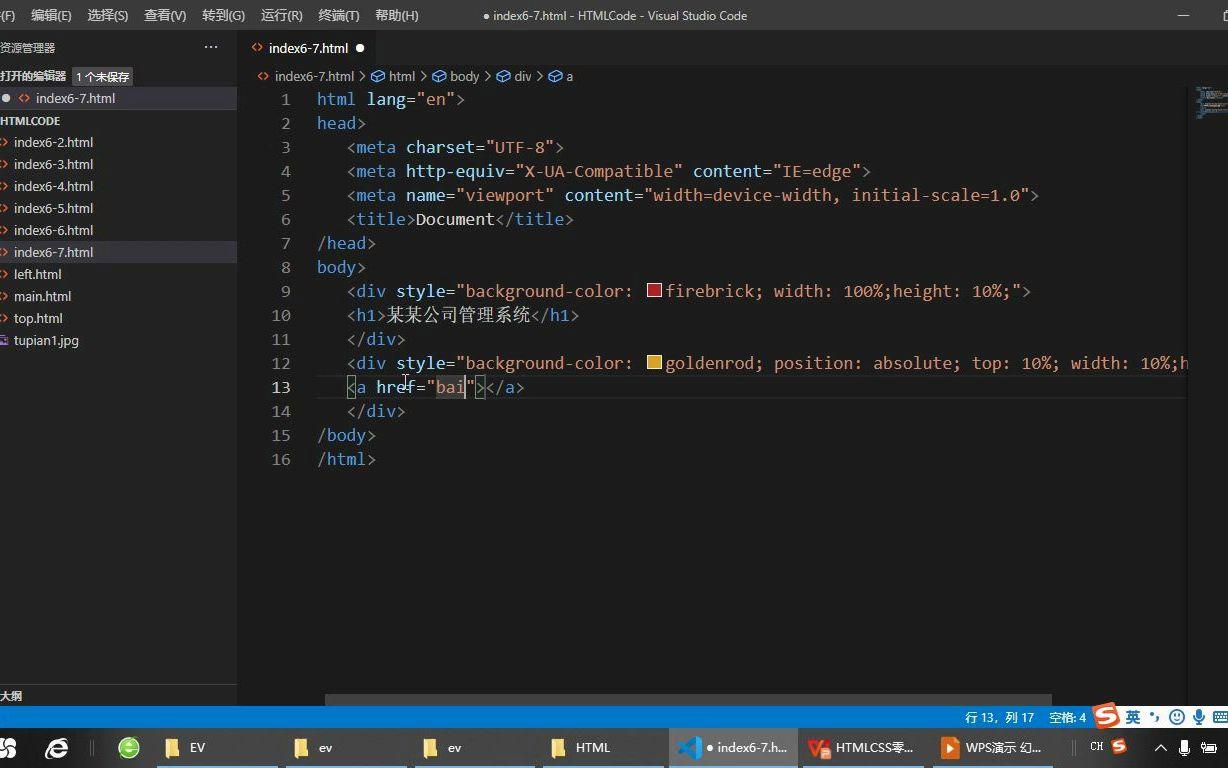1228x768 pixels.
Task: Click the a breadcrumb segment
Action: click(x=570, y=76)
